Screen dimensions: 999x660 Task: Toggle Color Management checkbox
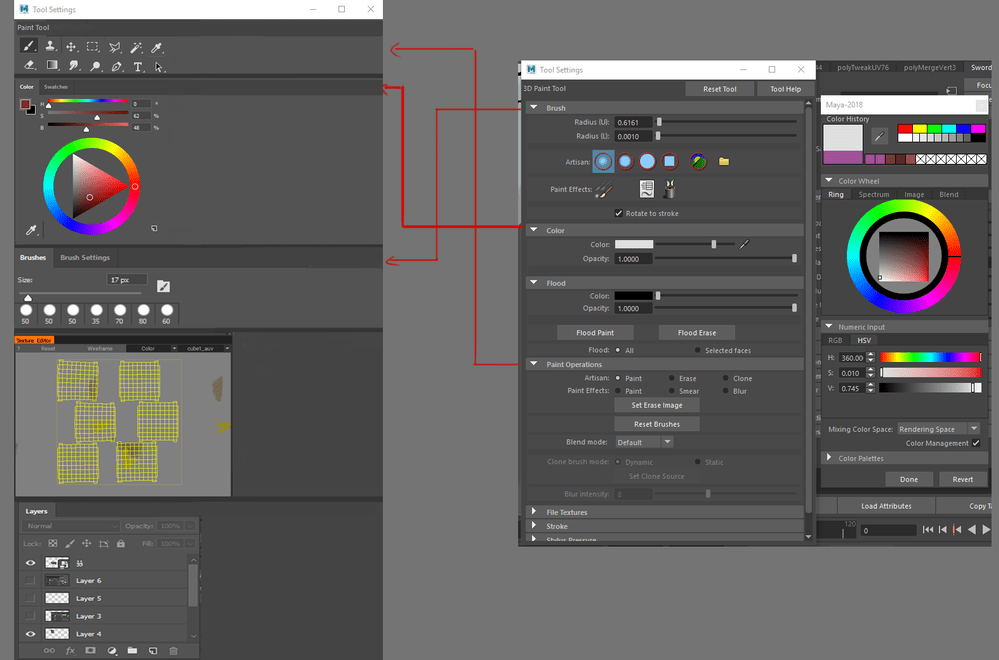(x=975, y=443)
